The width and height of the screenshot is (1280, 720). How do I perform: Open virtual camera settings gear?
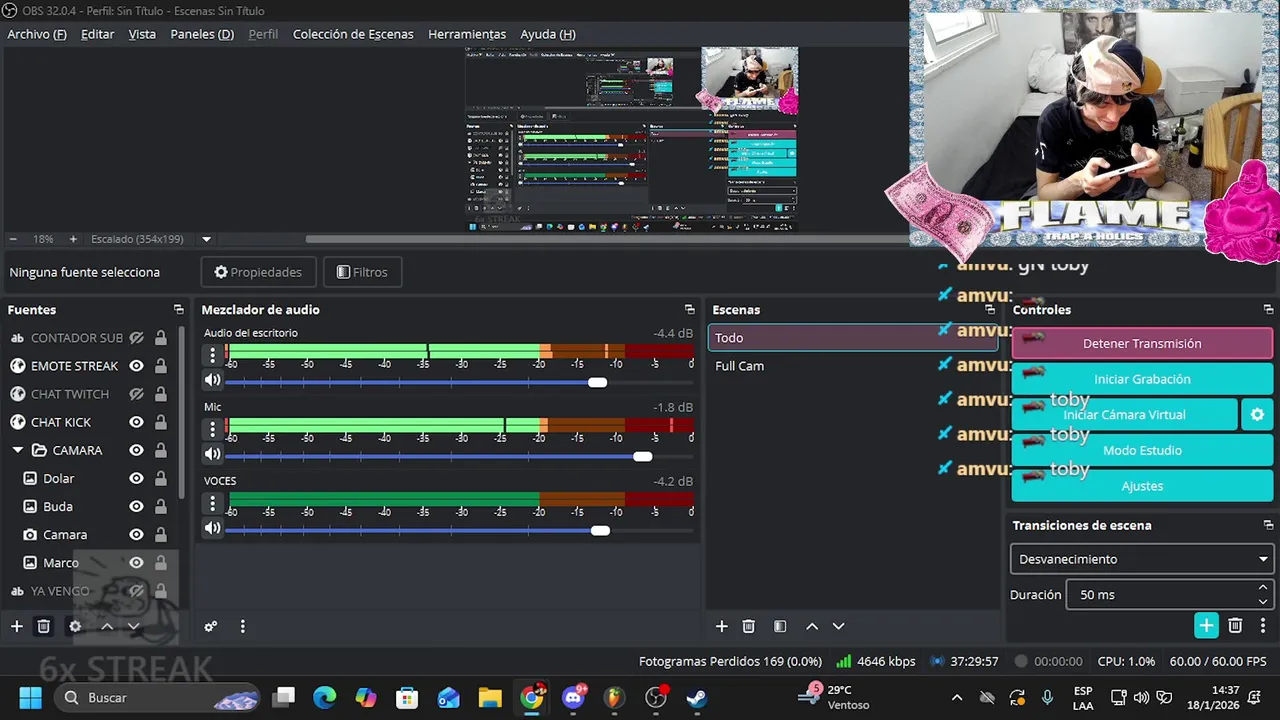point(1257,414)
